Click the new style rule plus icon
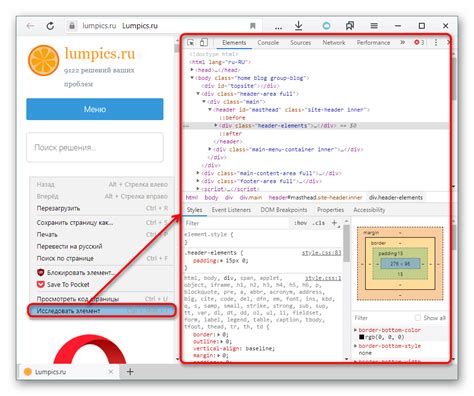Image resolution: width=474 pixels, height=396 pixels. [x=335, y=223]
